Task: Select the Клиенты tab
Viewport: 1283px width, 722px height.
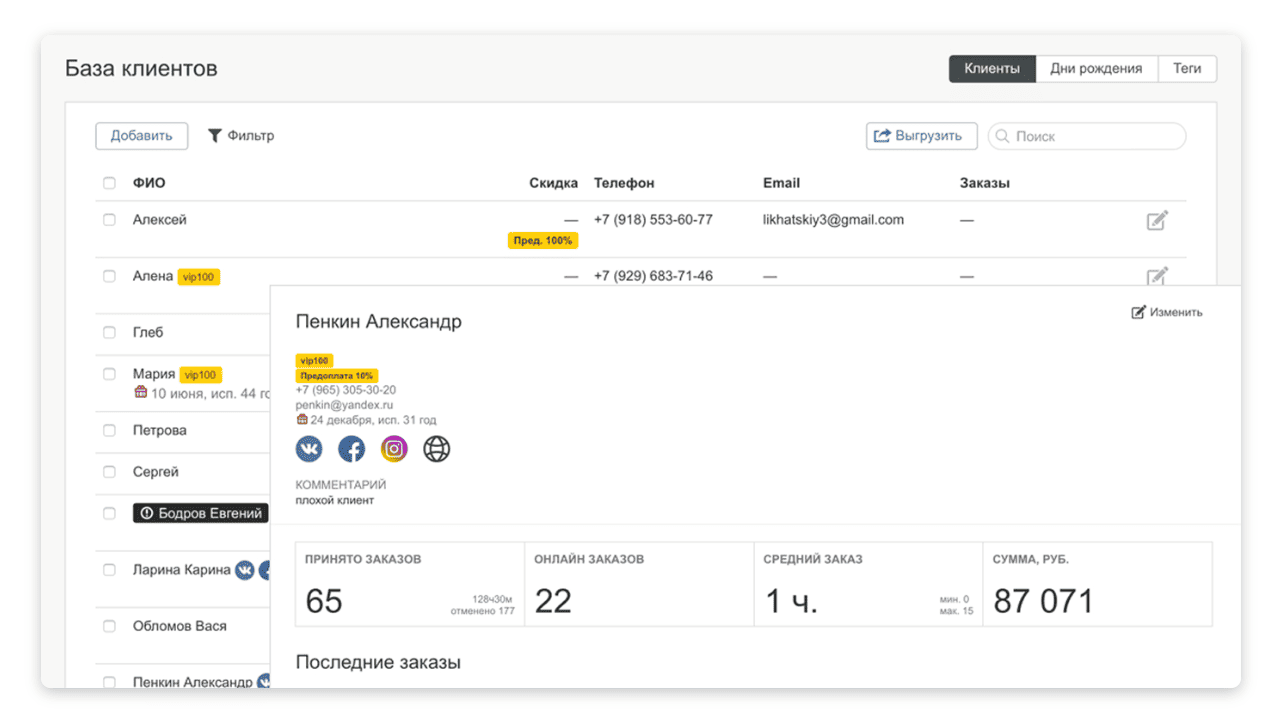Action: click(x=991, y=69)
